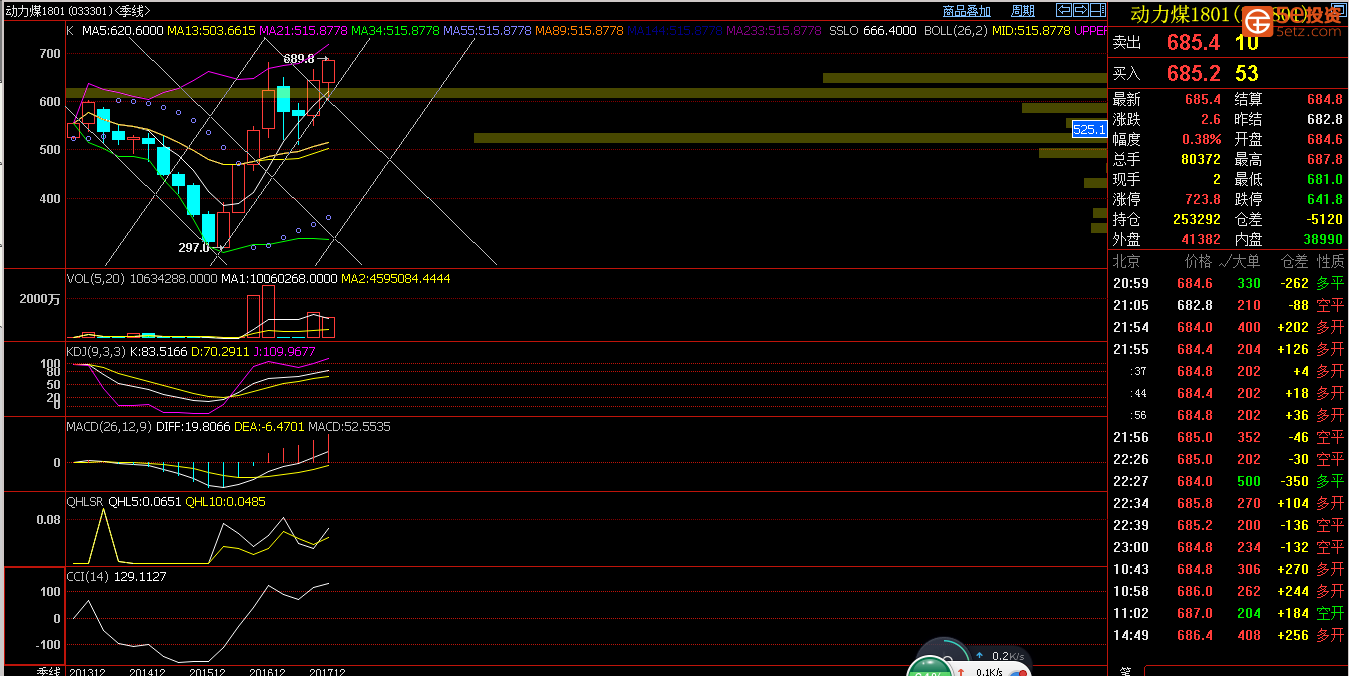
Task: Click the 跌停 value 641.8
Action: pyautogui.click(x=1325, y=200)
